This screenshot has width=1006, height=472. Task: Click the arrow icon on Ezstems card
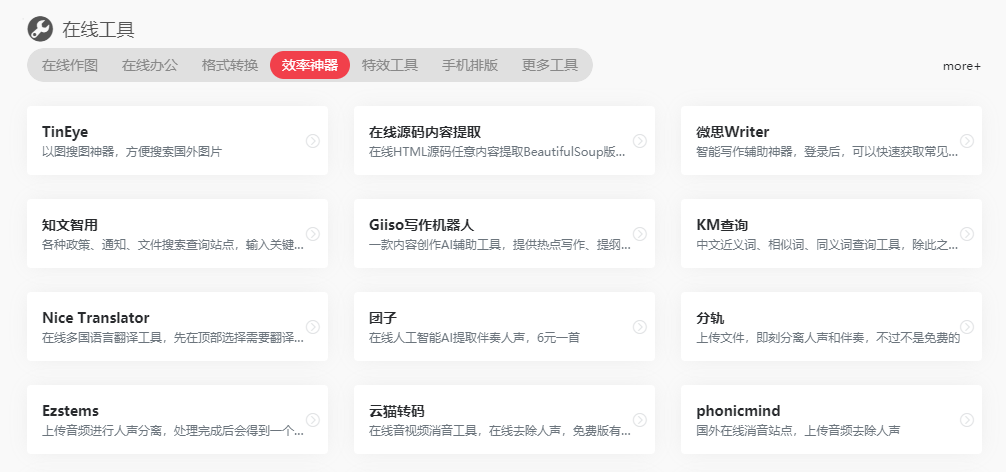pyautogui.click(x=312, y=420)
